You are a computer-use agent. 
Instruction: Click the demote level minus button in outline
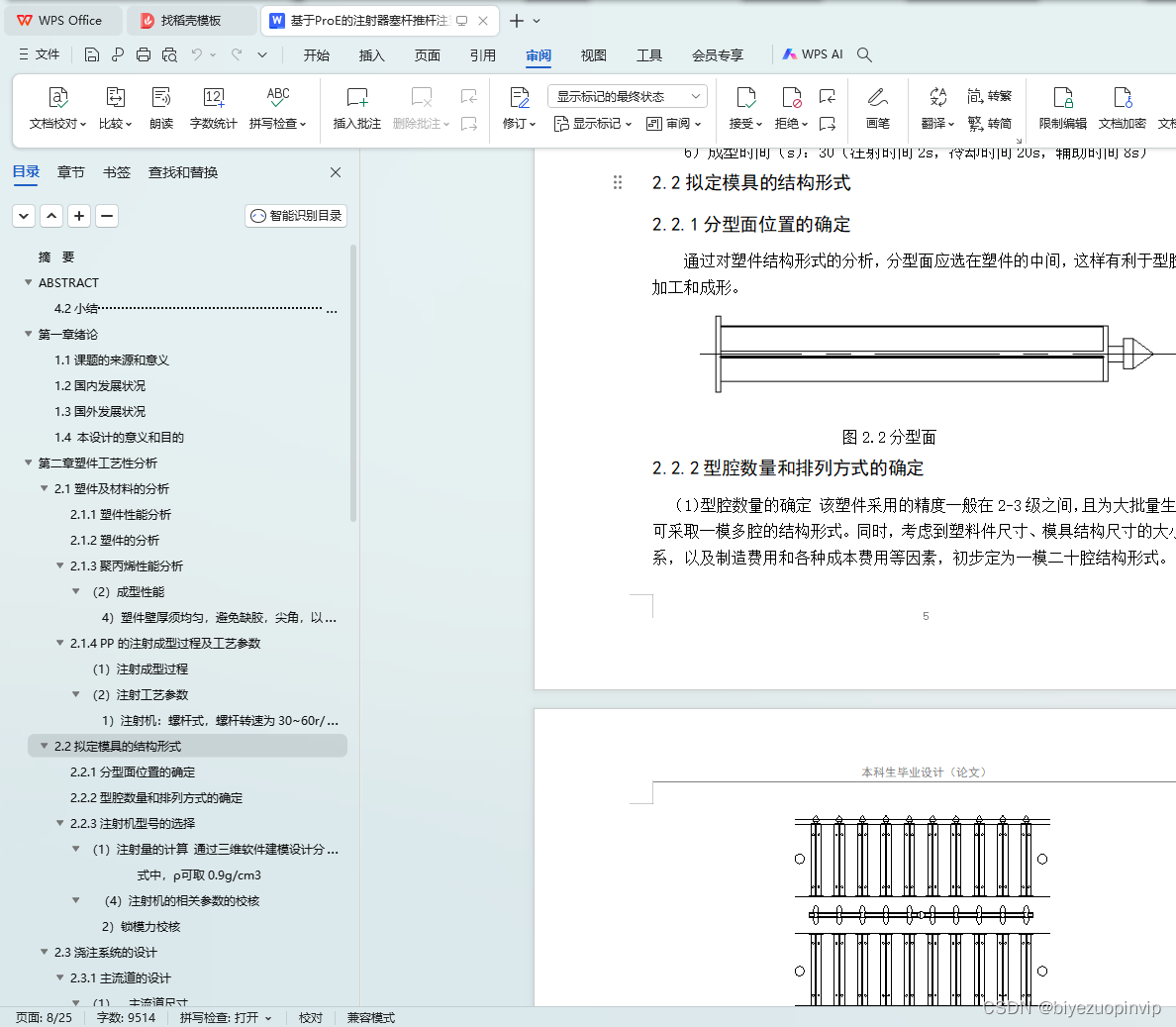point(107,216)
